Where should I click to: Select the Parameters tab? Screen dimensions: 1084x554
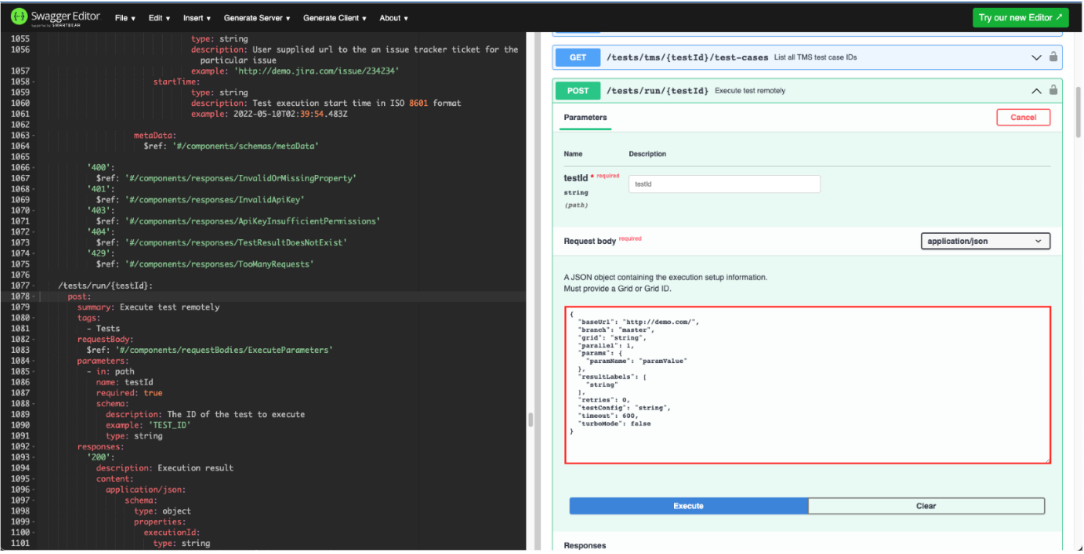tap(585, 118)
